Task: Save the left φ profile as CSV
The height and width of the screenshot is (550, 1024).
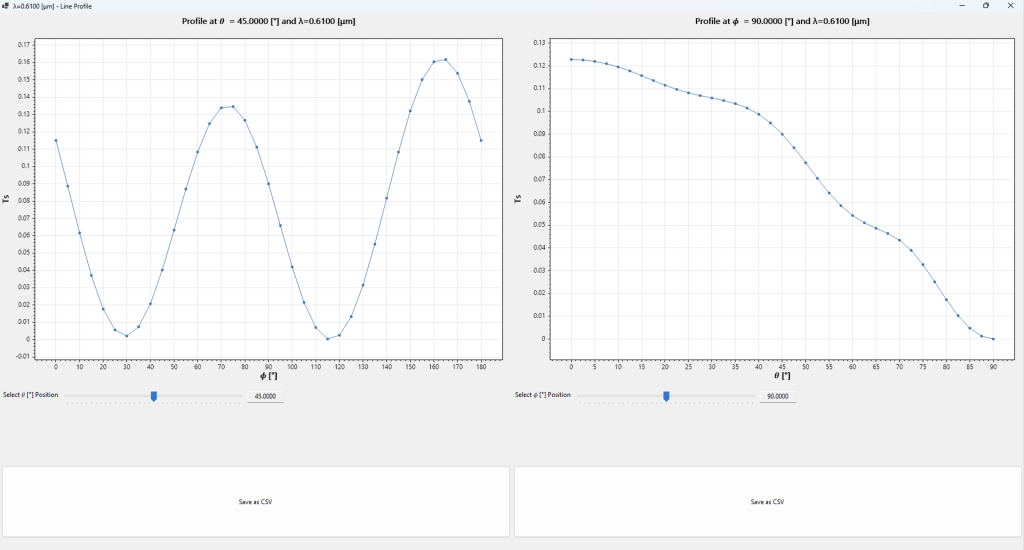Action: pyautogui.click(x=256, y=501)
